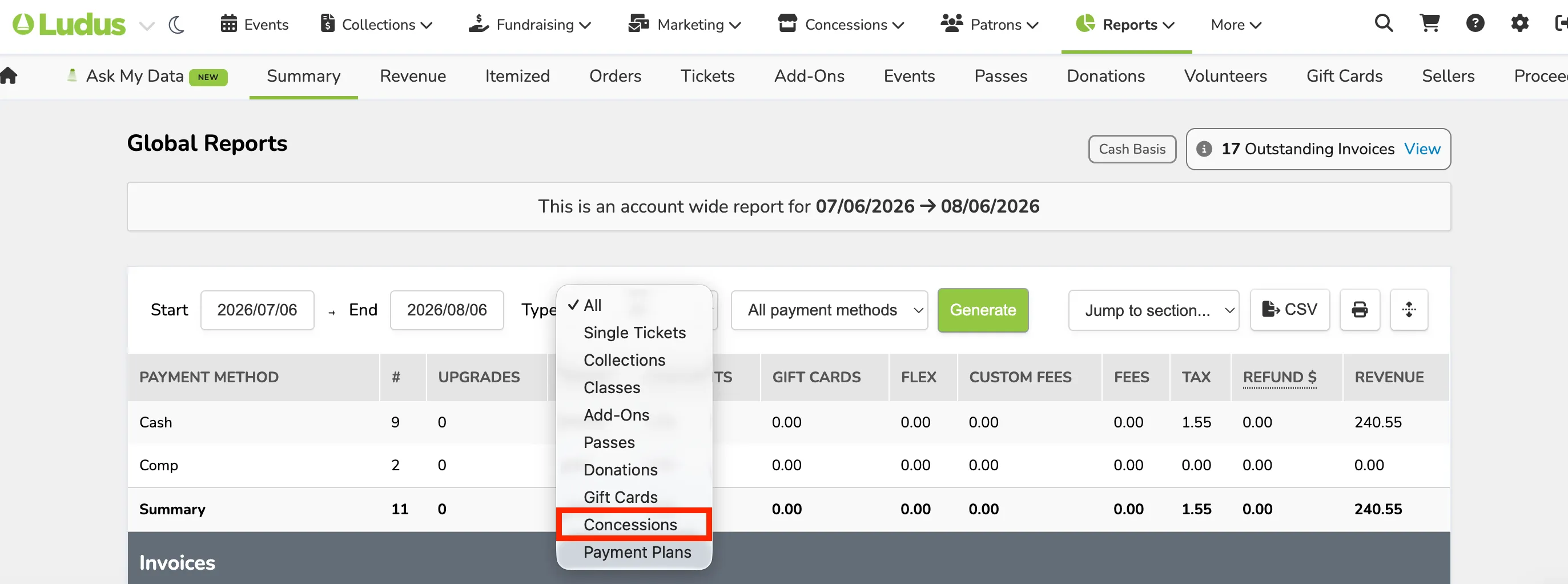
Task: Switch to the Sellers tab
Action: tap(1448, 76)
